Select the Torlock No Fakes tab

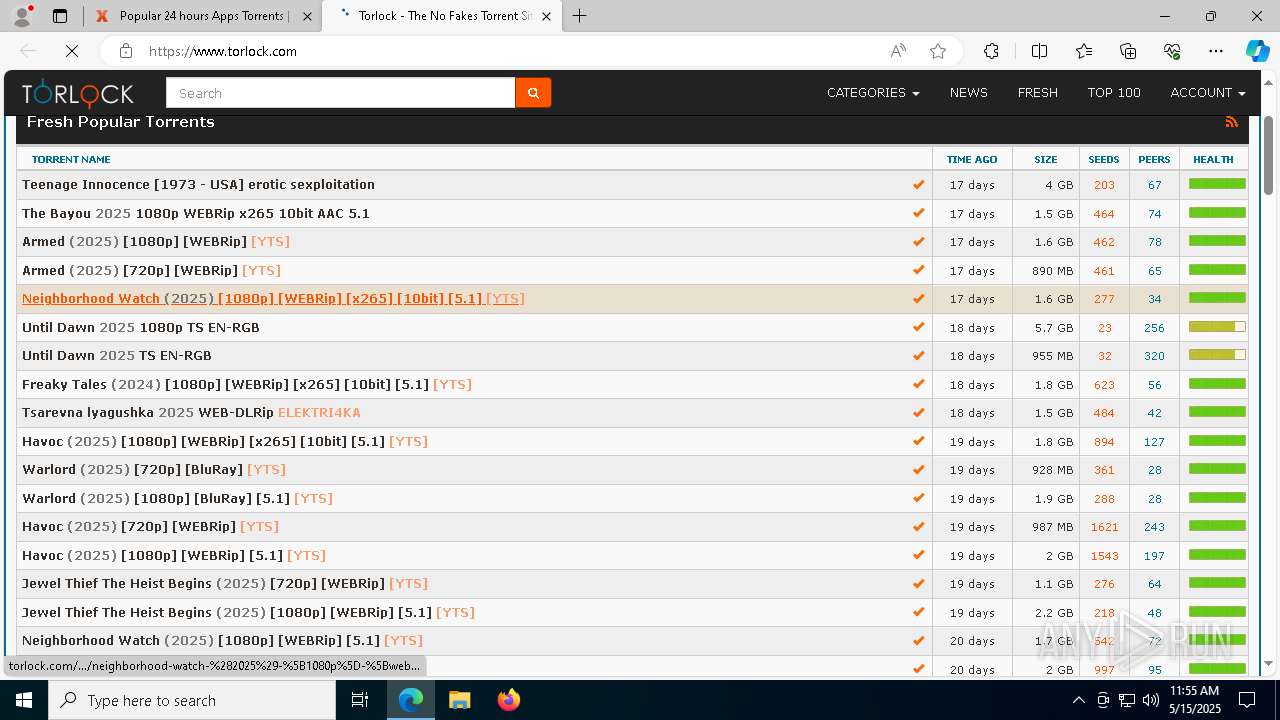tap(441, 16)
